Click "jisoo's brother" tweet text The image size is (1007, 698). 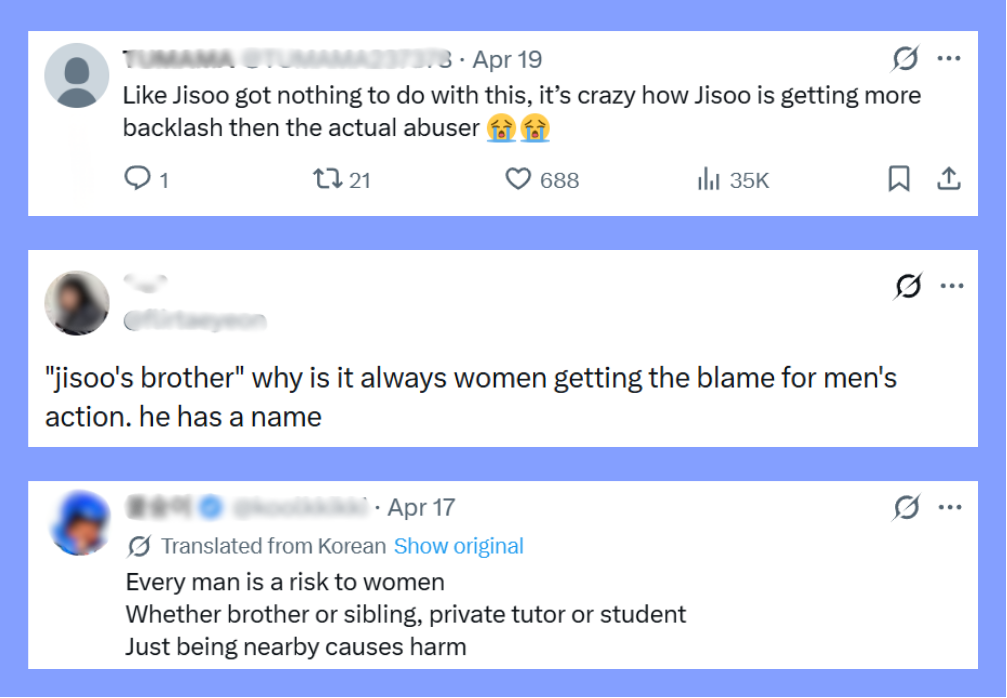point(470,397)
